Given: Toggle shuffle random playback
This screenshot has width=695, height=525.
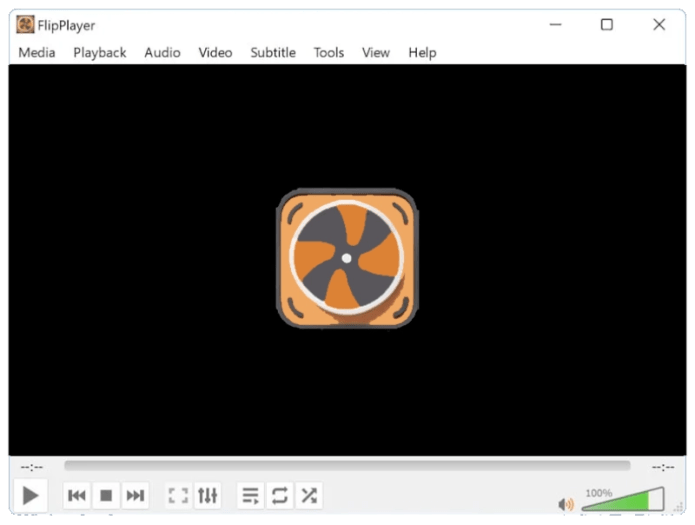Looking at the screenshot, I should coord(309,495).
